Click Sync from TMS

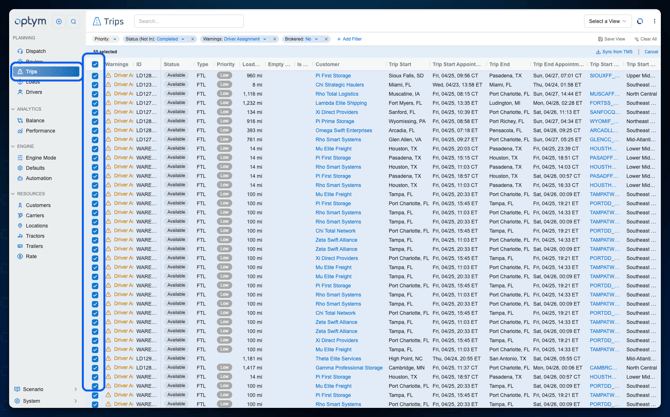point(614,52)
